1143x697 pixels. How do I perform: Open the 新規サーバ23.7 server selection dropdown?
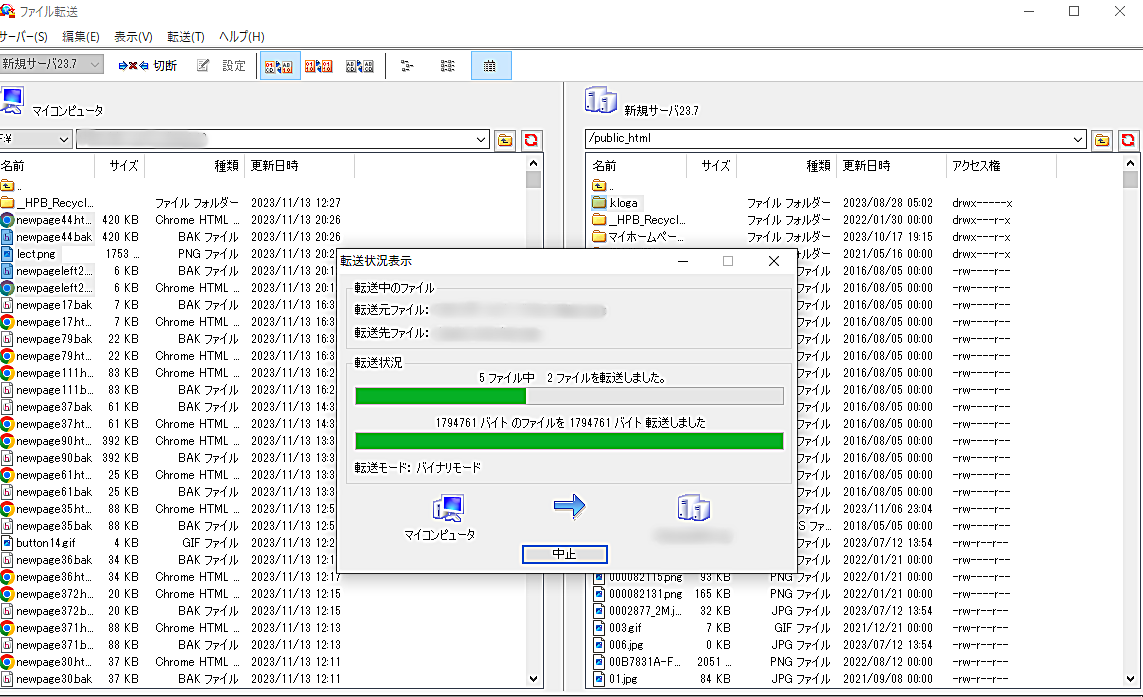coord(95,65)
